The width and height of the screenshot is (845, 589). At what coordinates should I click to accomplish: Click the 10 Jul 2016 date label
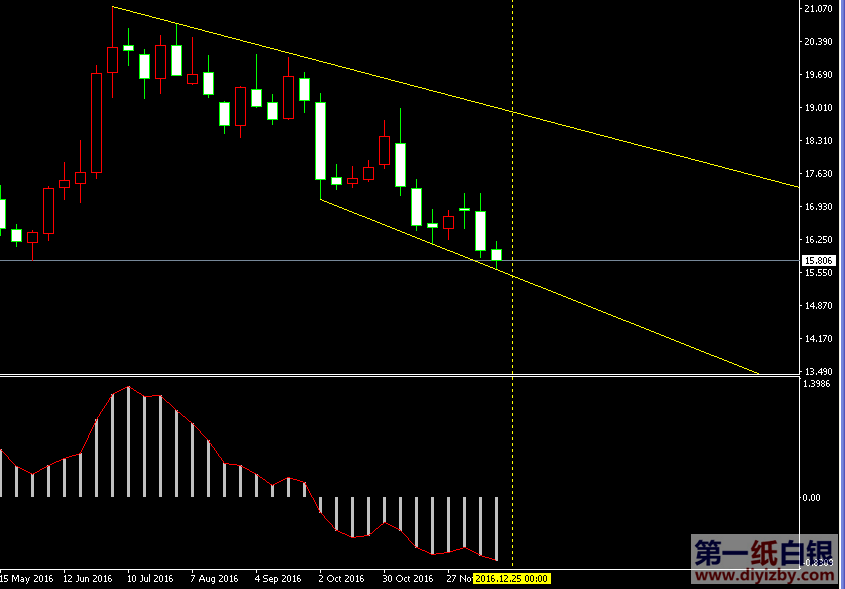tap(150, 579)
